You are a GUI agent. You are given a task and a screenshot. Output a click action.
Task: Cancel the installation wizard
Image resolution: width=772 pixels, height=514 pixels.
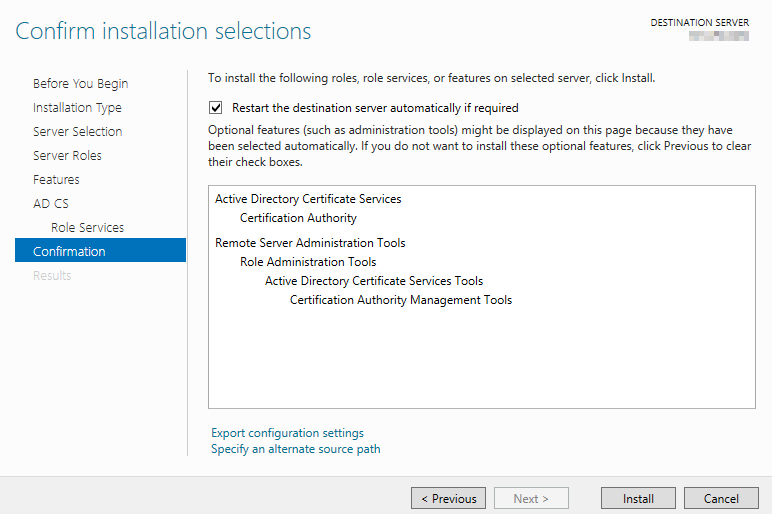tap(721, 498)
